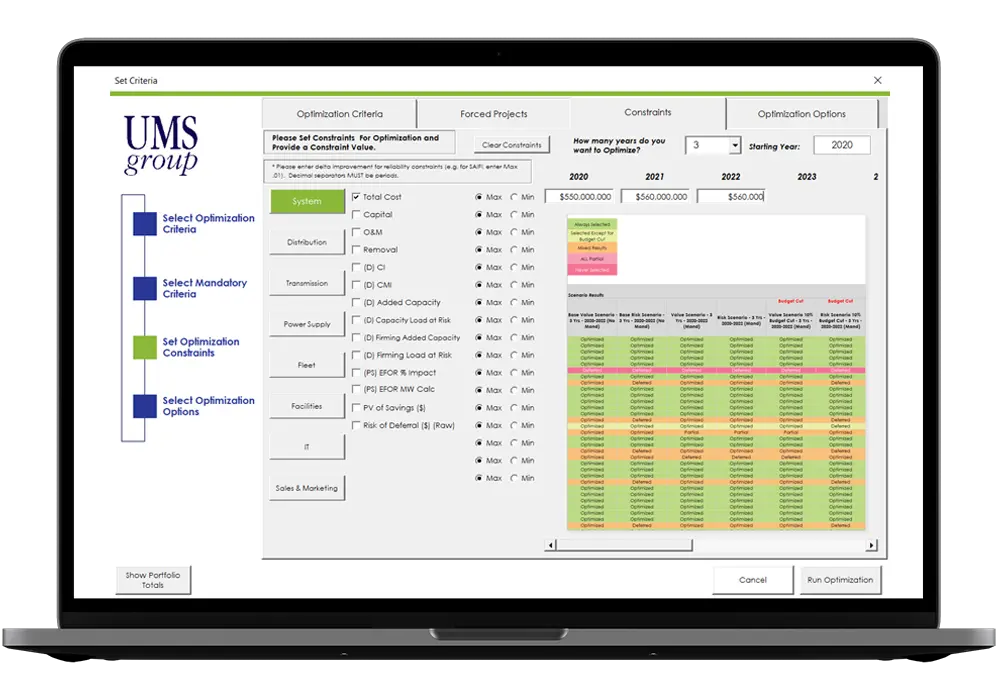This screenshot has height=700, width=1000.
Task: Click the blue square beside Select Mandatory Criteria
Action: 145,288
